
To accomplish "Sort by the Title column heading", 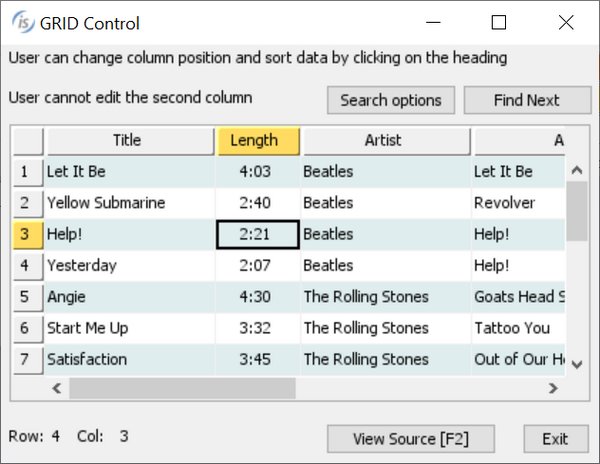I will click(x=128, y=141).
